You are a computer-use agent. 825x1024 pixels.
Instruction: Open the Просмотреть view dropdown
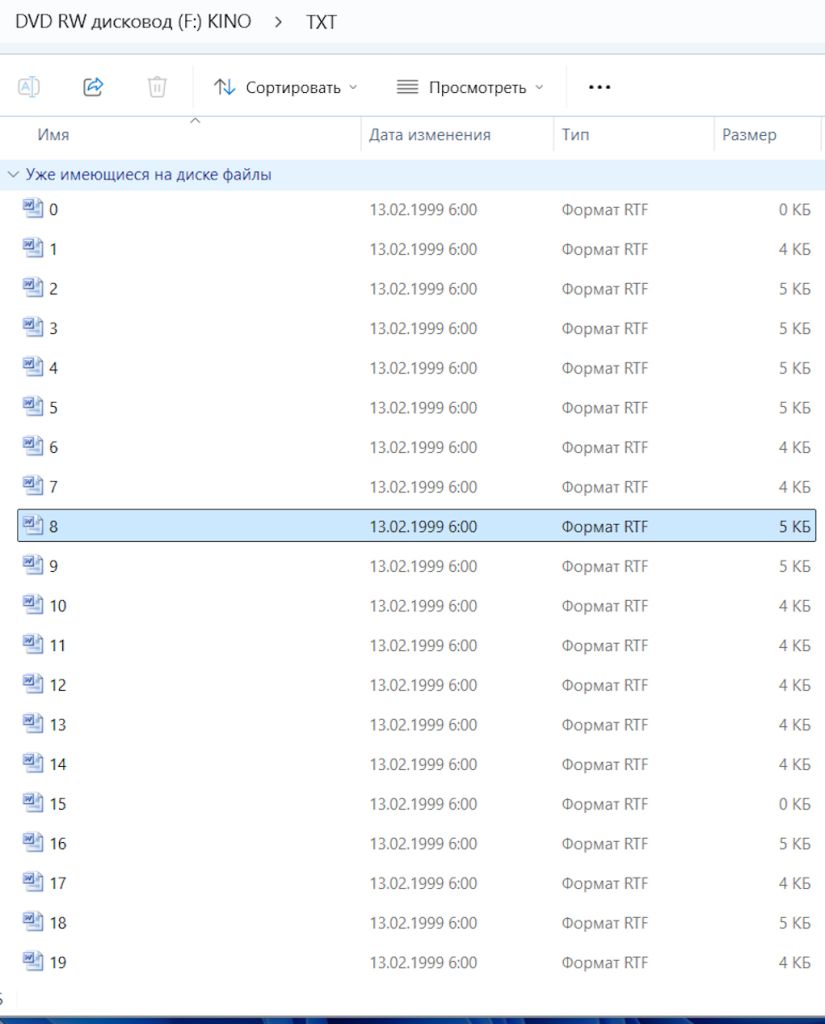click(470, 87)
